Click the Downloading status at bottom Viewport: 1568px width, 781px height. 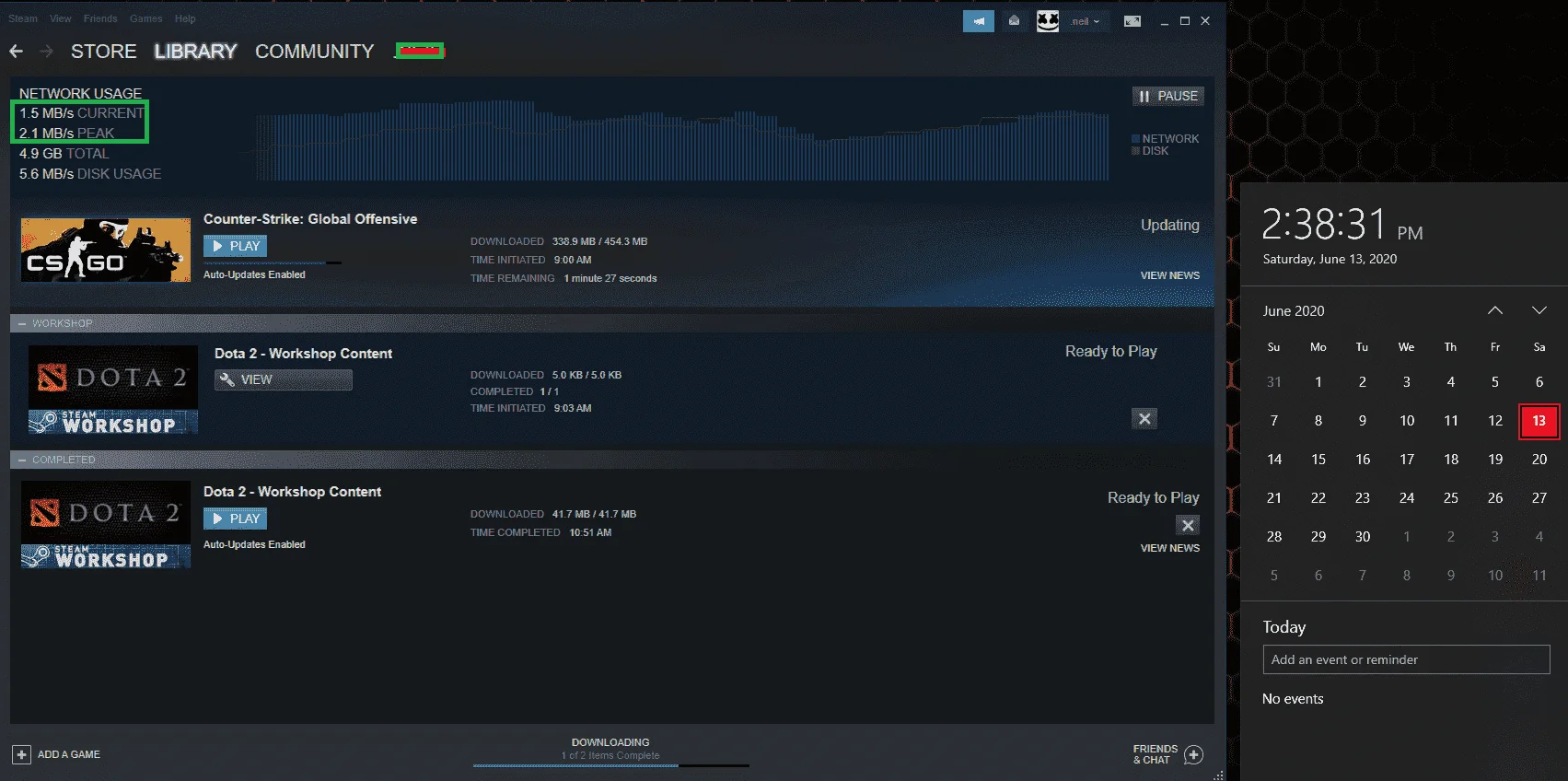(x=610, y=742)
